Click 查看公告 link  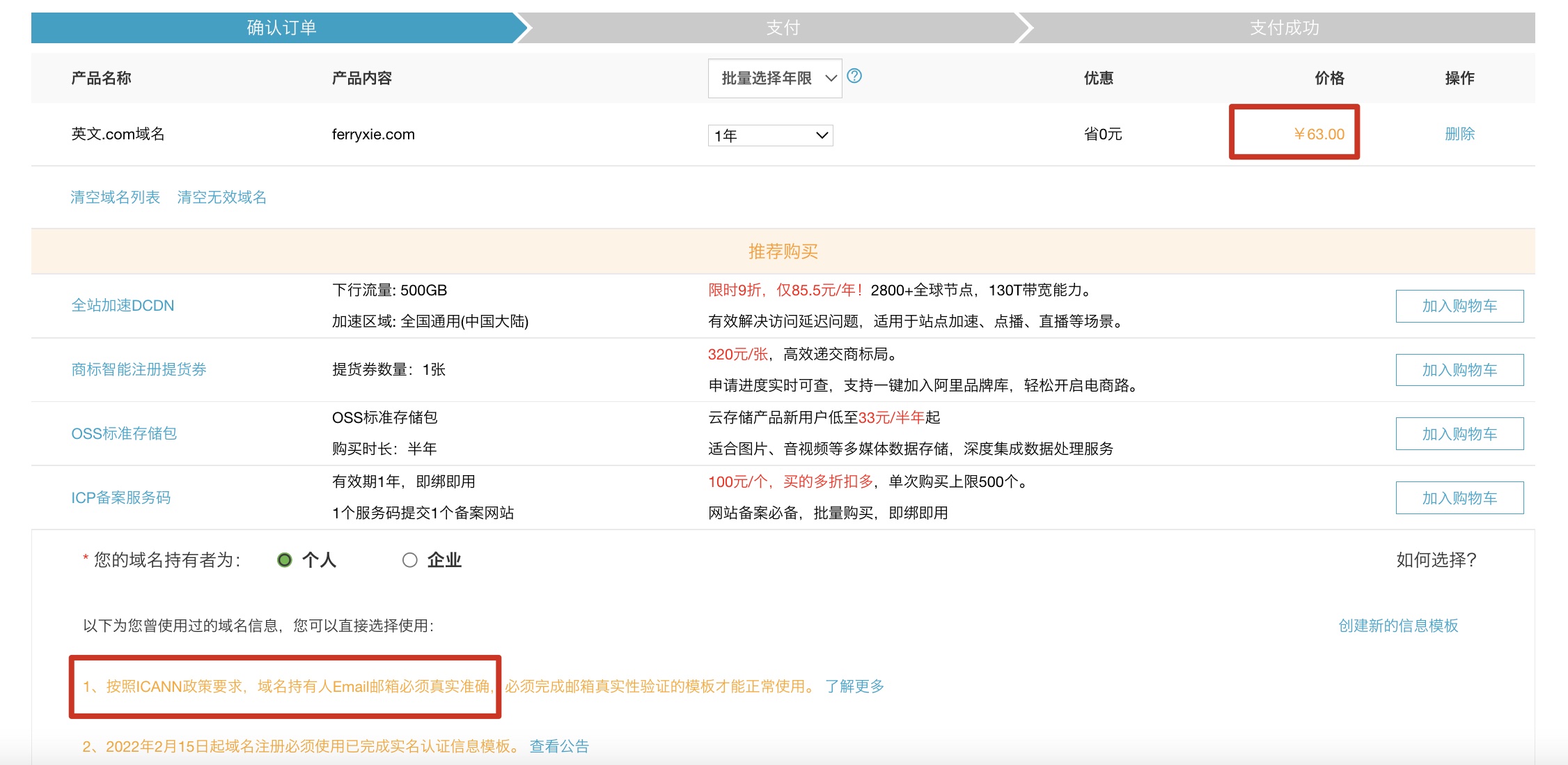click(559, 746)
